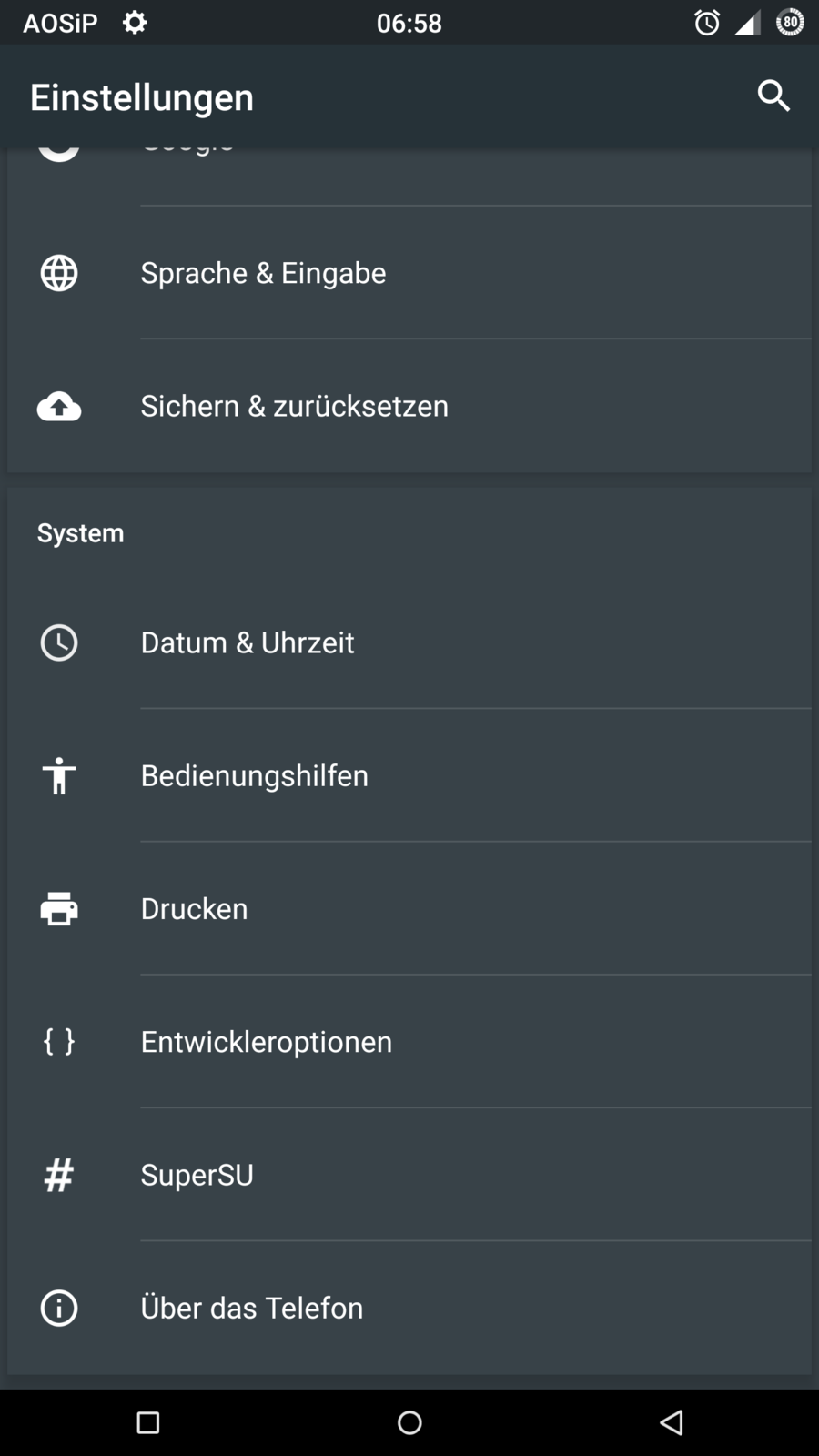Tap the info circle icon
819x1456 pixels.
click(59, 1309)
